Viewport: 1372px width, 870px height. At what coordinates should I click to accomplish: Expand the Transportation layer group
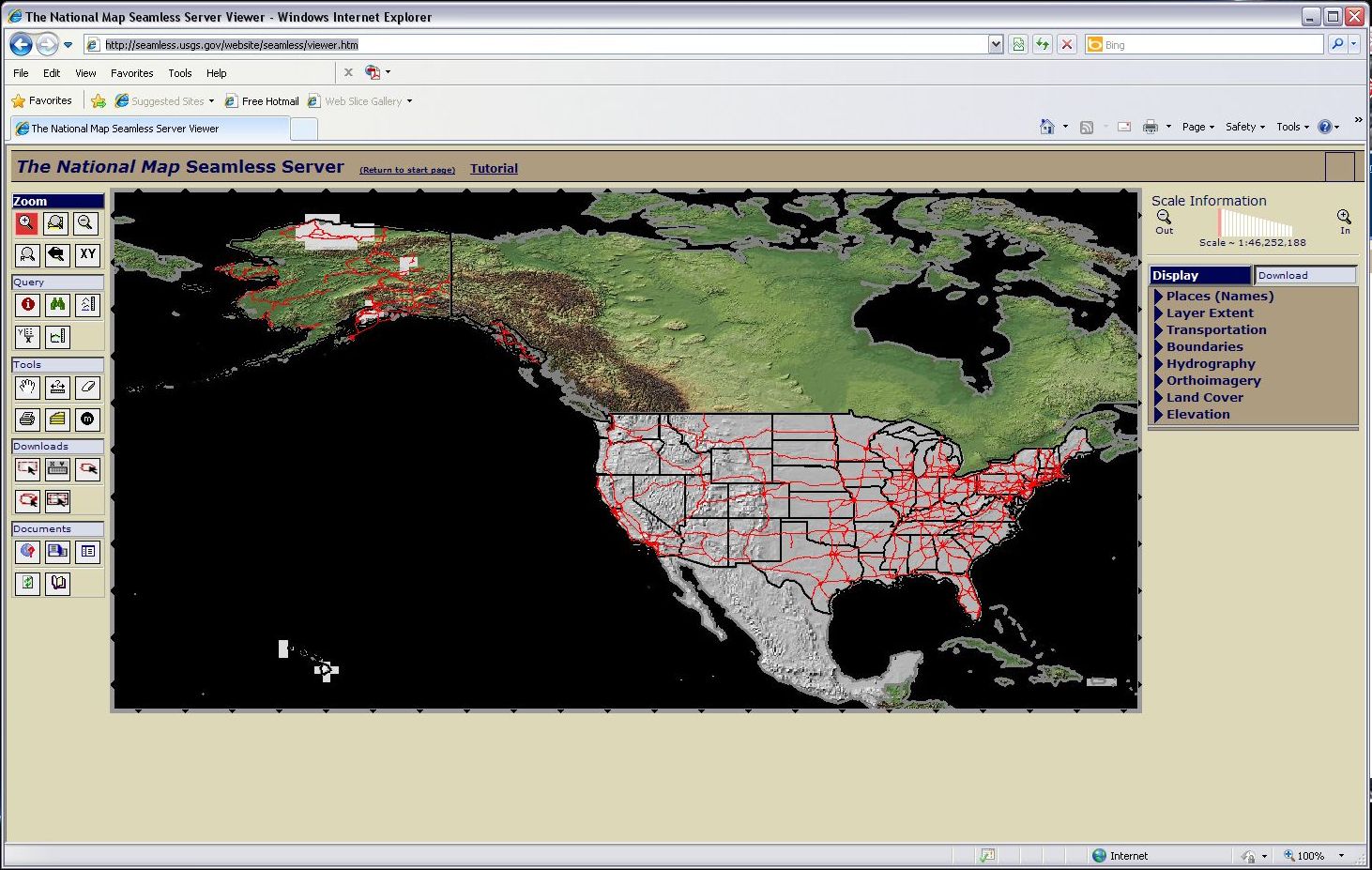pos(1216,329)
